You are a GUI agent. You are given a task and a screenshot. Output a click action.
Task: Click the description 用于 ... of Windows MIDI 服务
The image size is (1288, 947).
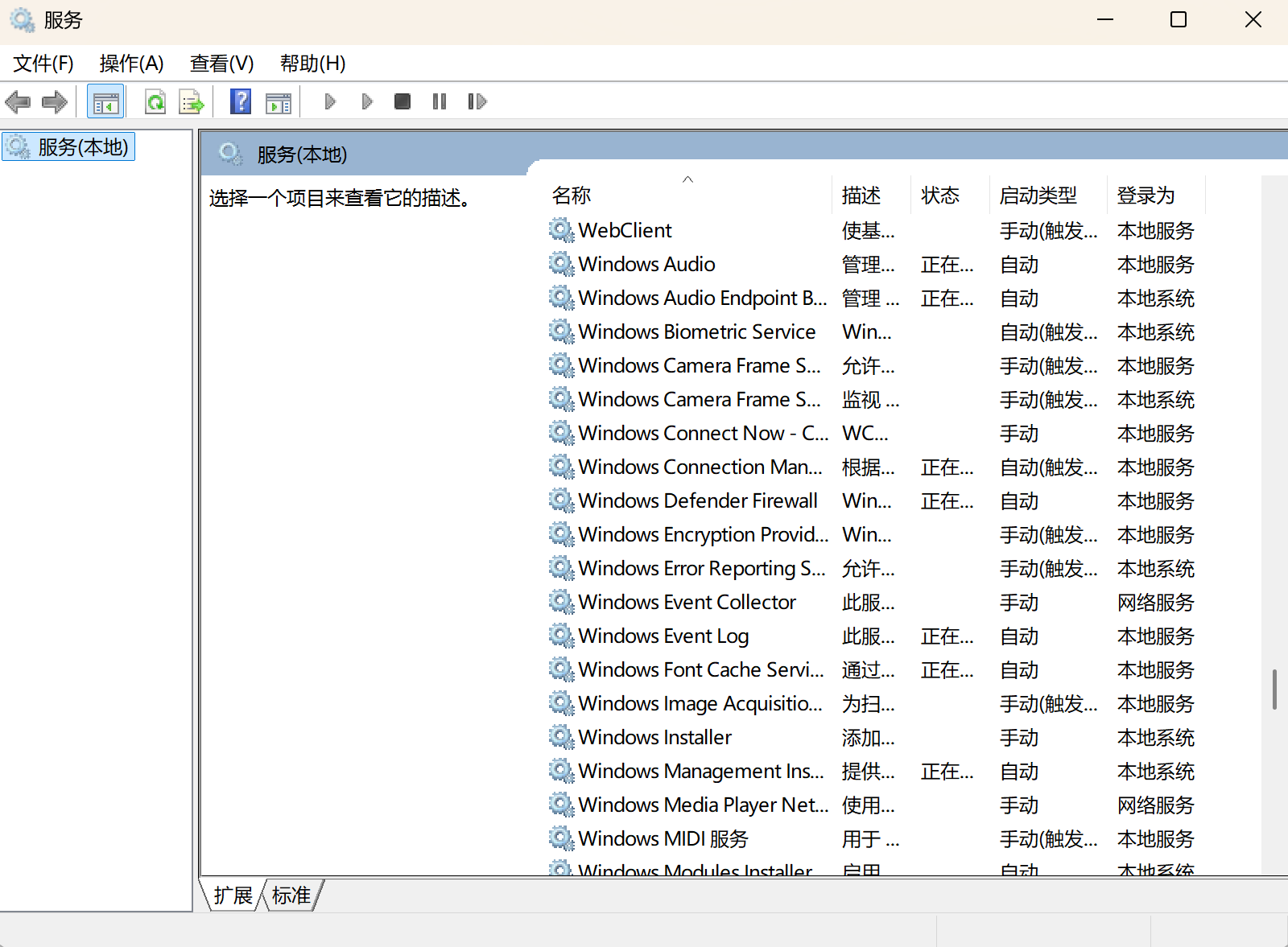(871, 838)
